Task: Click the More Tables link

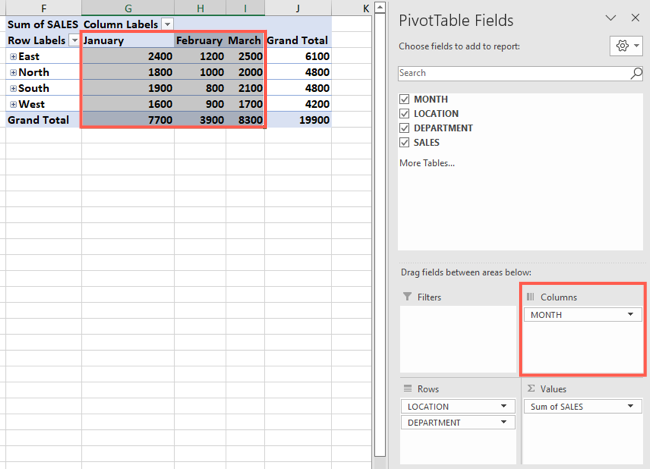Action: click(x=427, y=163)
